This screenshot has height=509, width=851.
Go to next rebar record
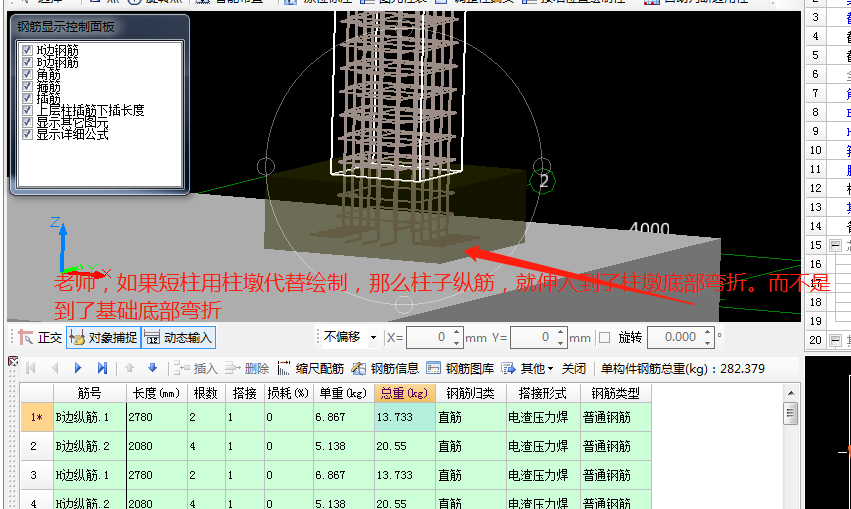click(x=78, y=368)
